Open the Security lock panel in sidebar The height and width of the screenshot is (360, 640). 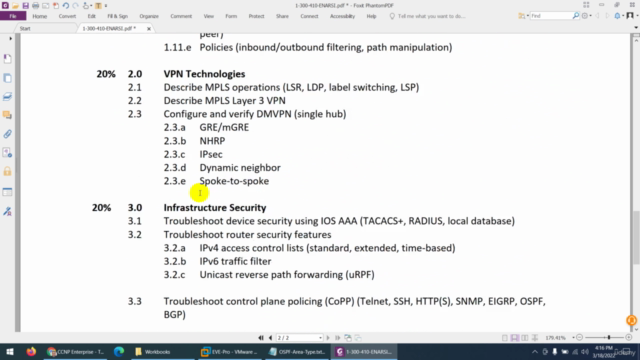coord(7,171)
